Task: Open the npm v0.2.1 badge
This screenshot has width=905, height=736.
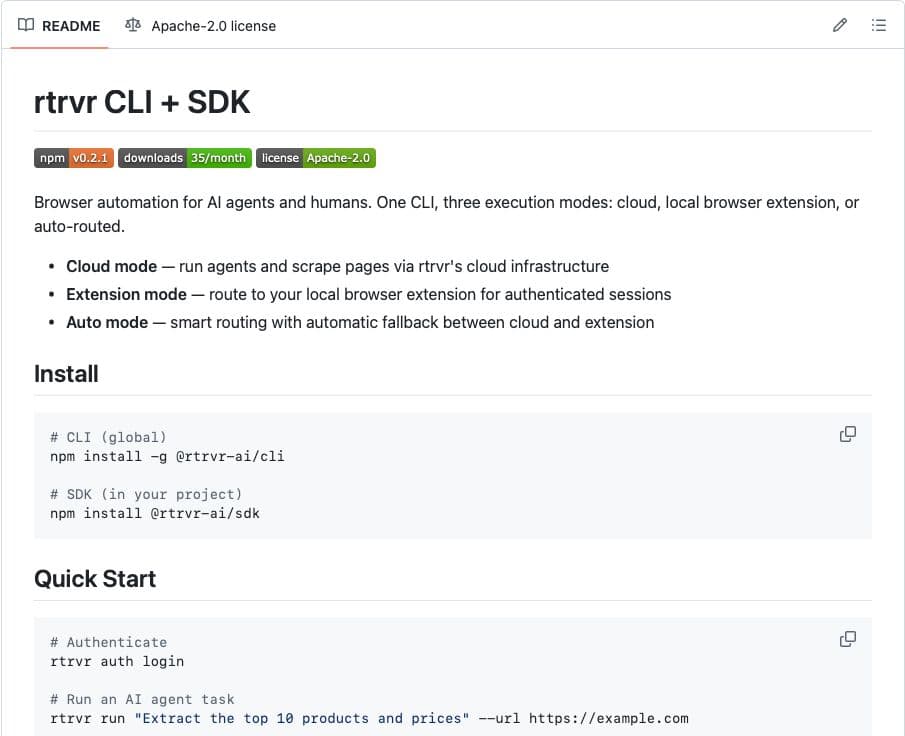Action: (74, 158)
